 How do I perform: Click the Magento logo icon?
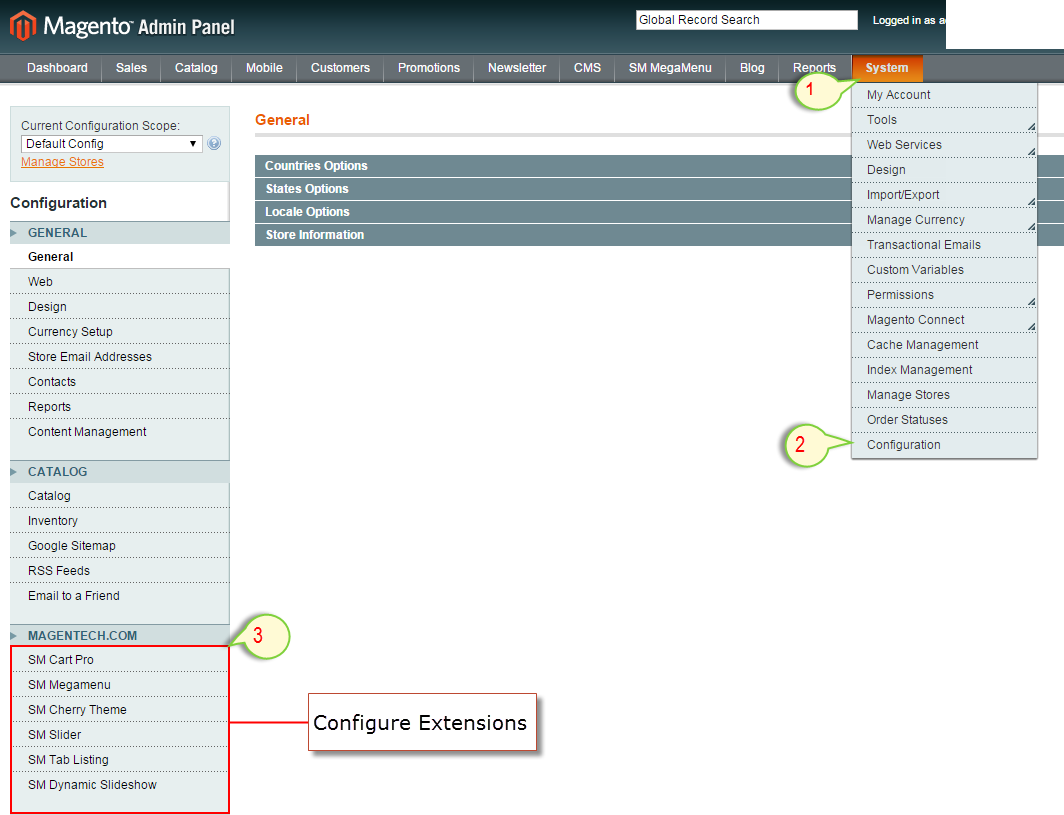coord(22,26)
